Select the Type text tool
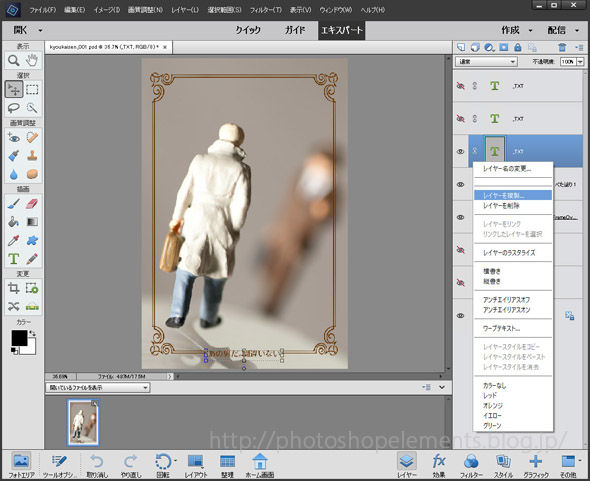Viewport: 590px width, 481px height. pyautogui.click(x=14, y=259)
